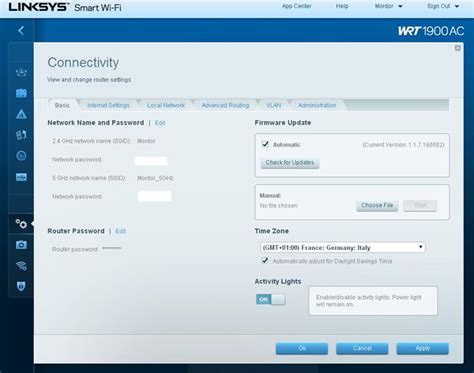474x373 pixels.
Task: Switch to the Basic tab
Action: pos(62,105)
